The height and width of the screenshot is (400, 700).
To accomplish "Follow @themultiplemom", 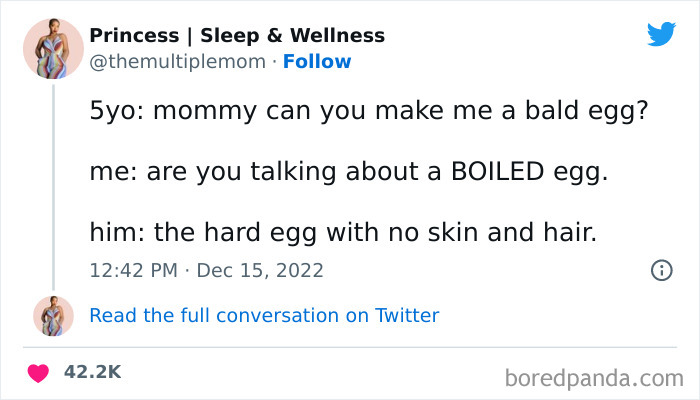I will pos(317,62).
